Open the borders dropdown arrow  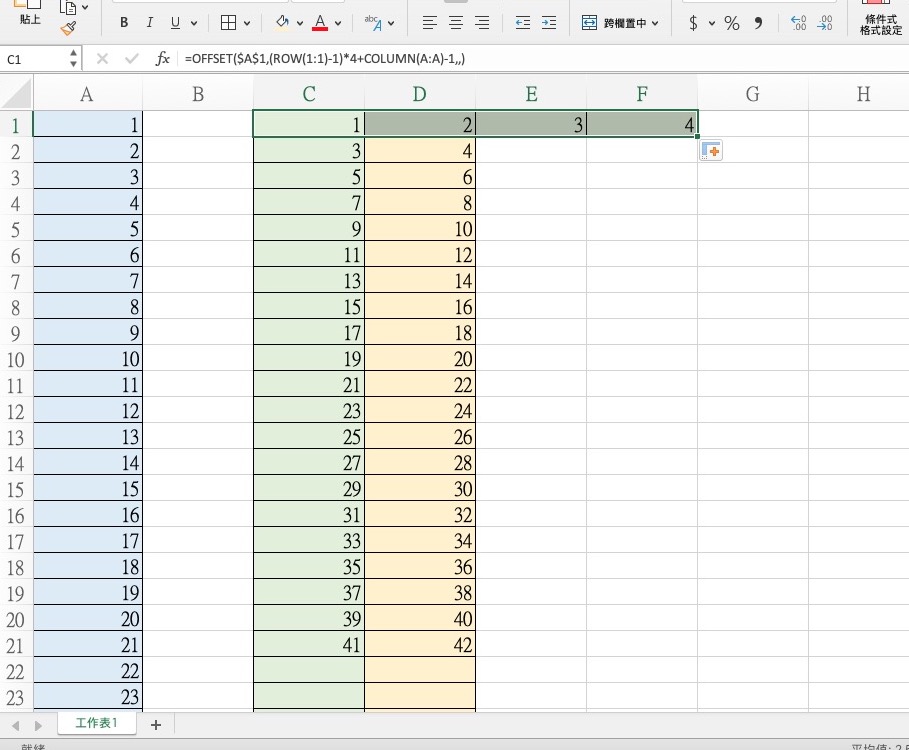click(x=247, y=23)
